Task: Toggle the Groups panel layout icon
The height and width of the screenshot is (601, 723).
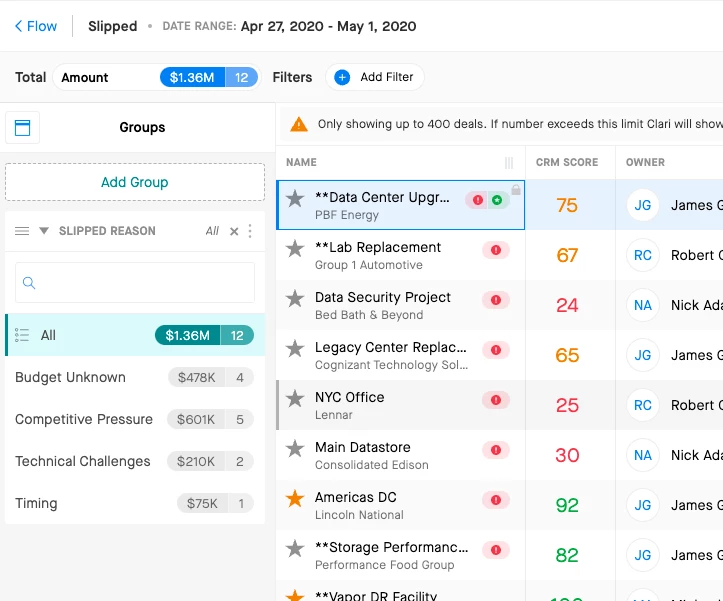Action: 22,128
